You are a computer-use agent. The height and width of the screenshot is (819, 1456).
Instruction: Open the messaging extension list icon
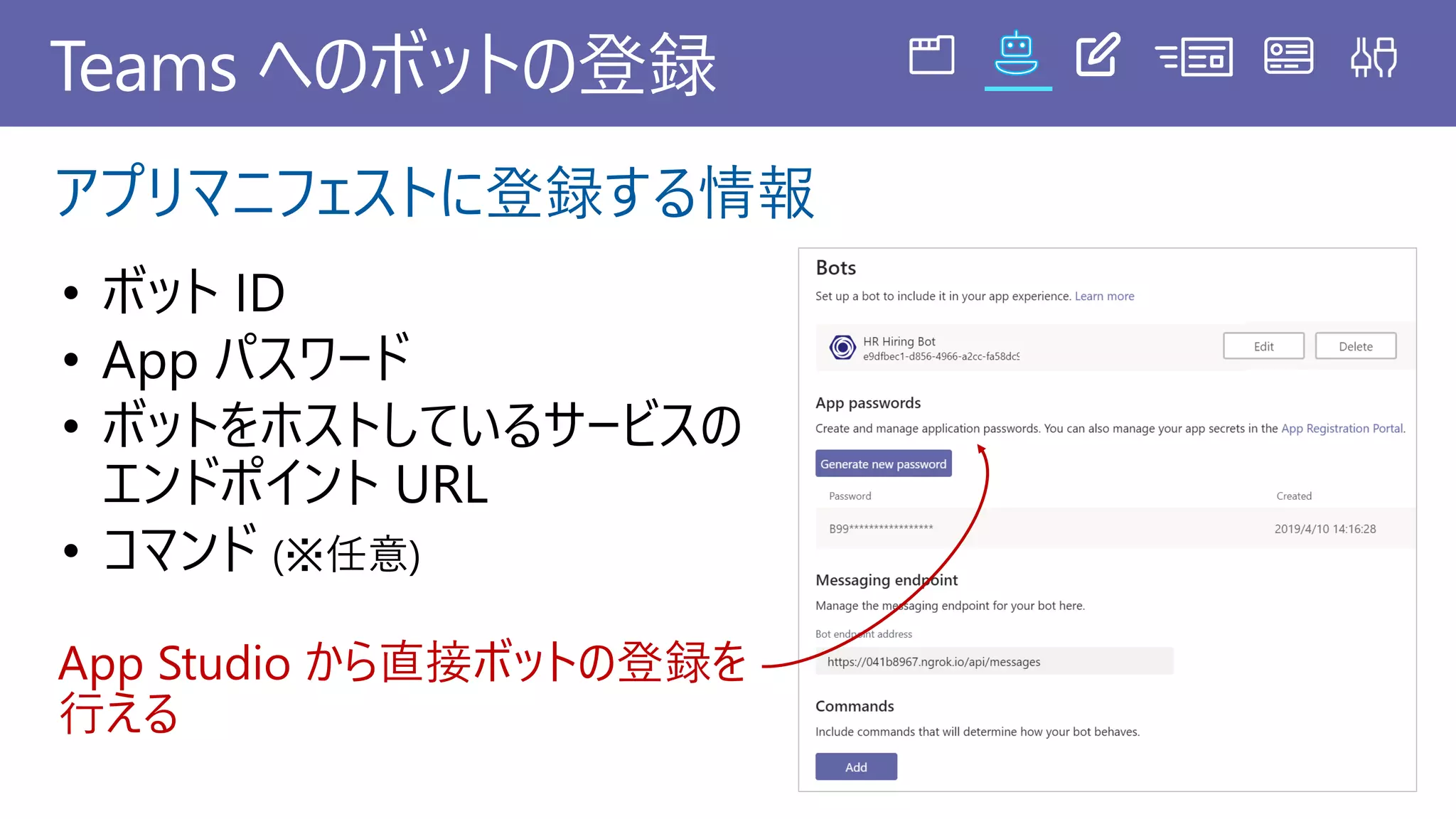[x=1194, y=56]
